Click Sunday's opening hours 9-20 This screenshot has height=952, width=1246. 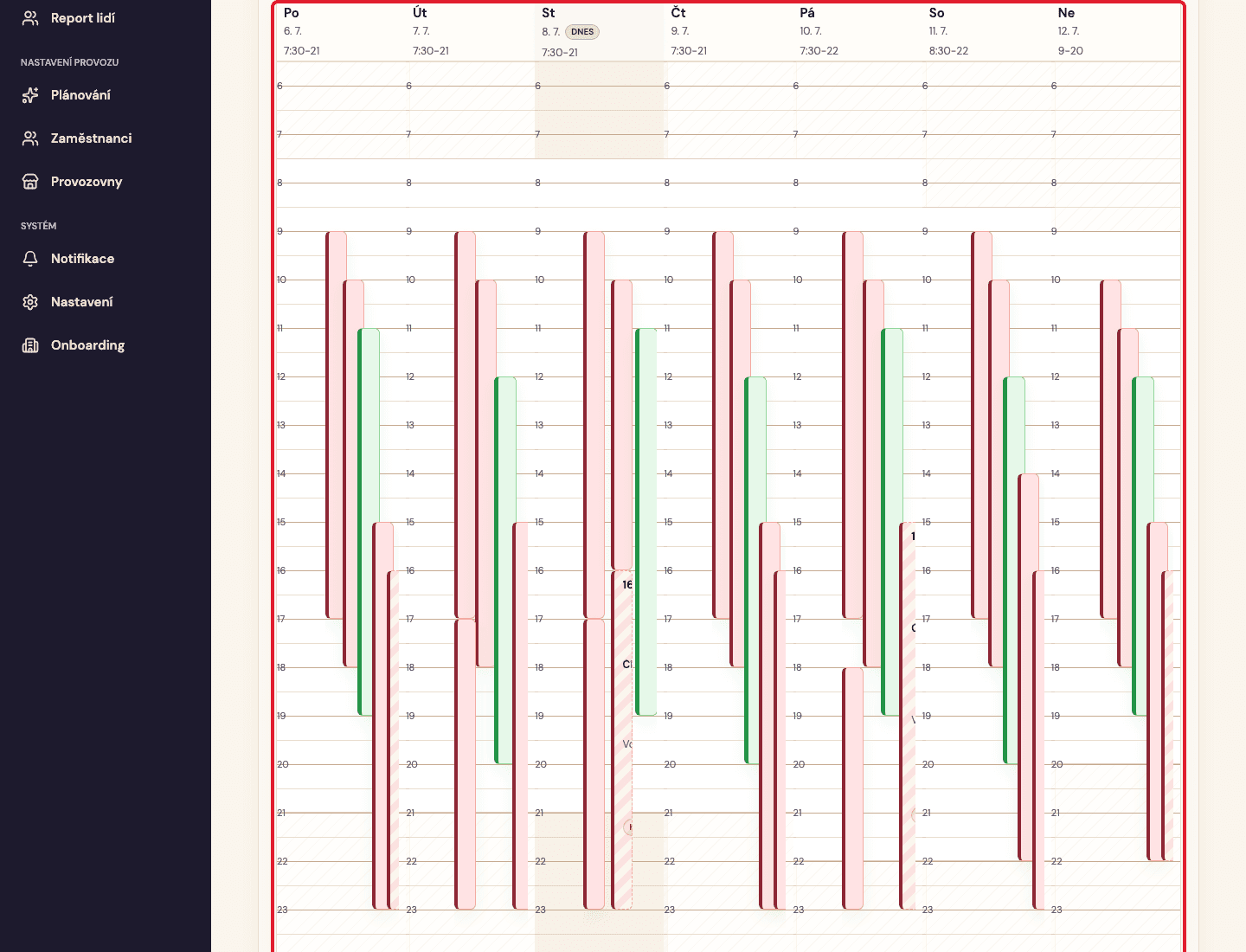(x=1070, y=51)
